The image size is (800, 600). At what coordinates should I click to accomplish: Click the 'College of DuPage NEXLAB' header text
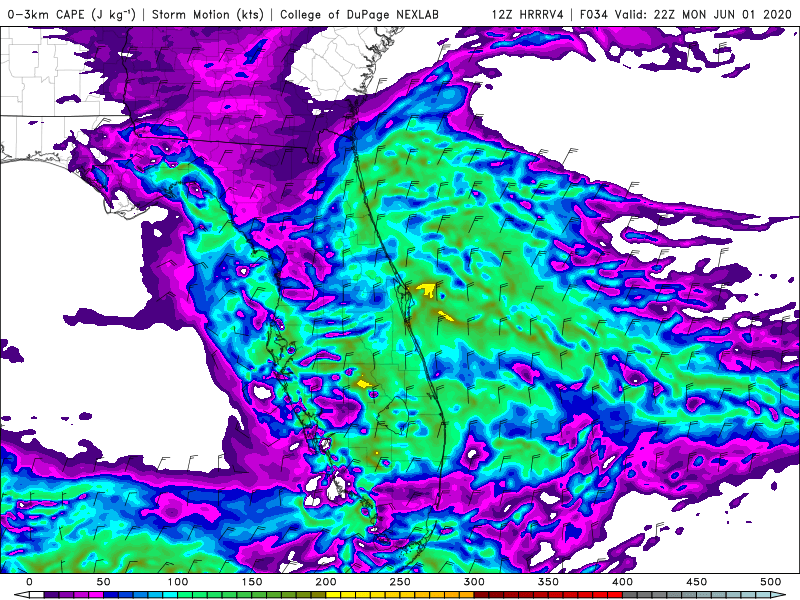tap(359, 14)
